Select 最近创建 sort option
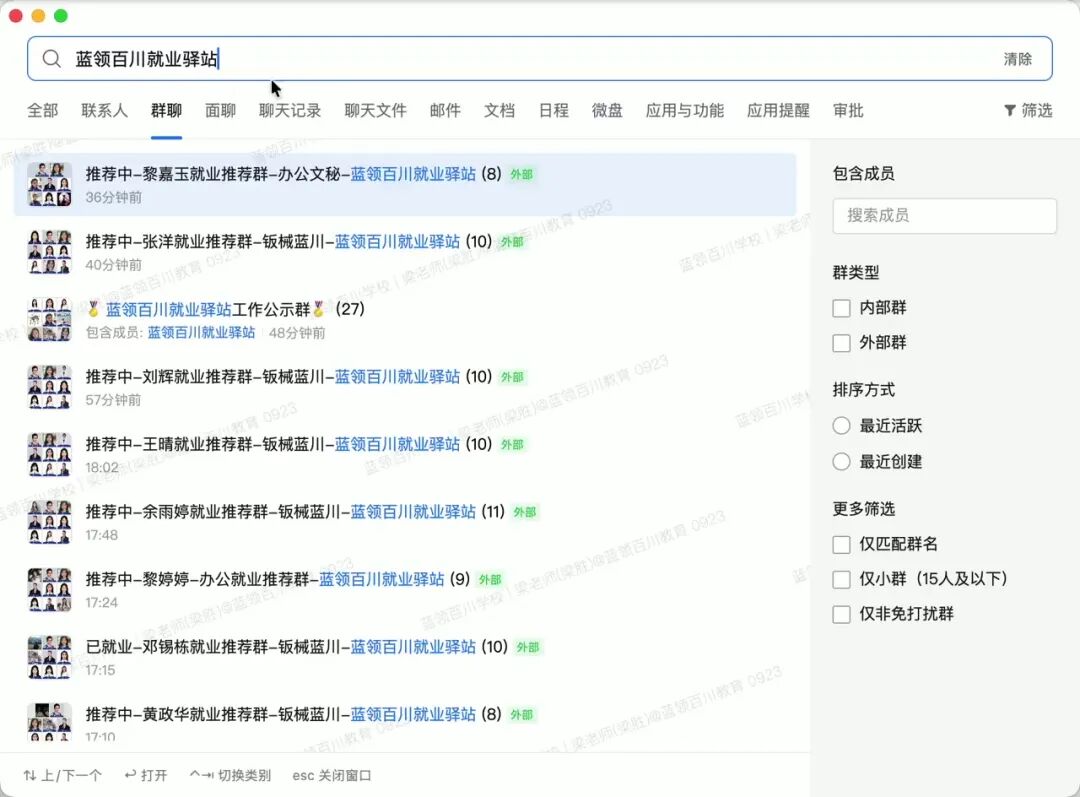The image size is (1080, 797). click(841, 462)
